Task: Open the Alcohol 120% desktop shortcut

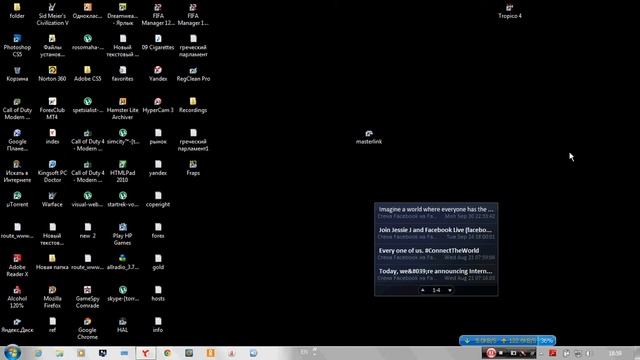Action: pyautogui.click(x=17, y=297)
